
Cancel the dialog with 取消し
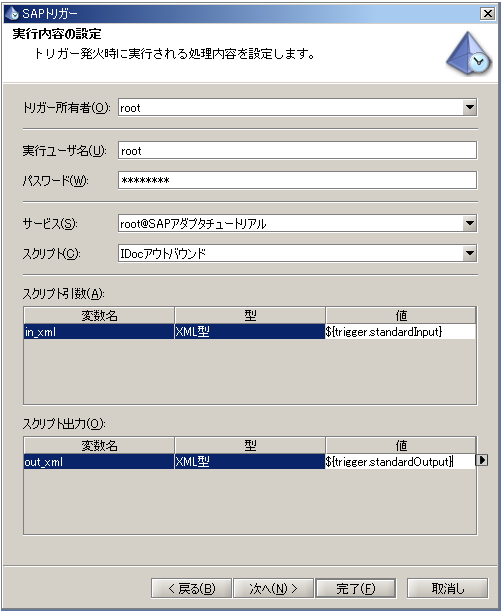click(447, 588)
